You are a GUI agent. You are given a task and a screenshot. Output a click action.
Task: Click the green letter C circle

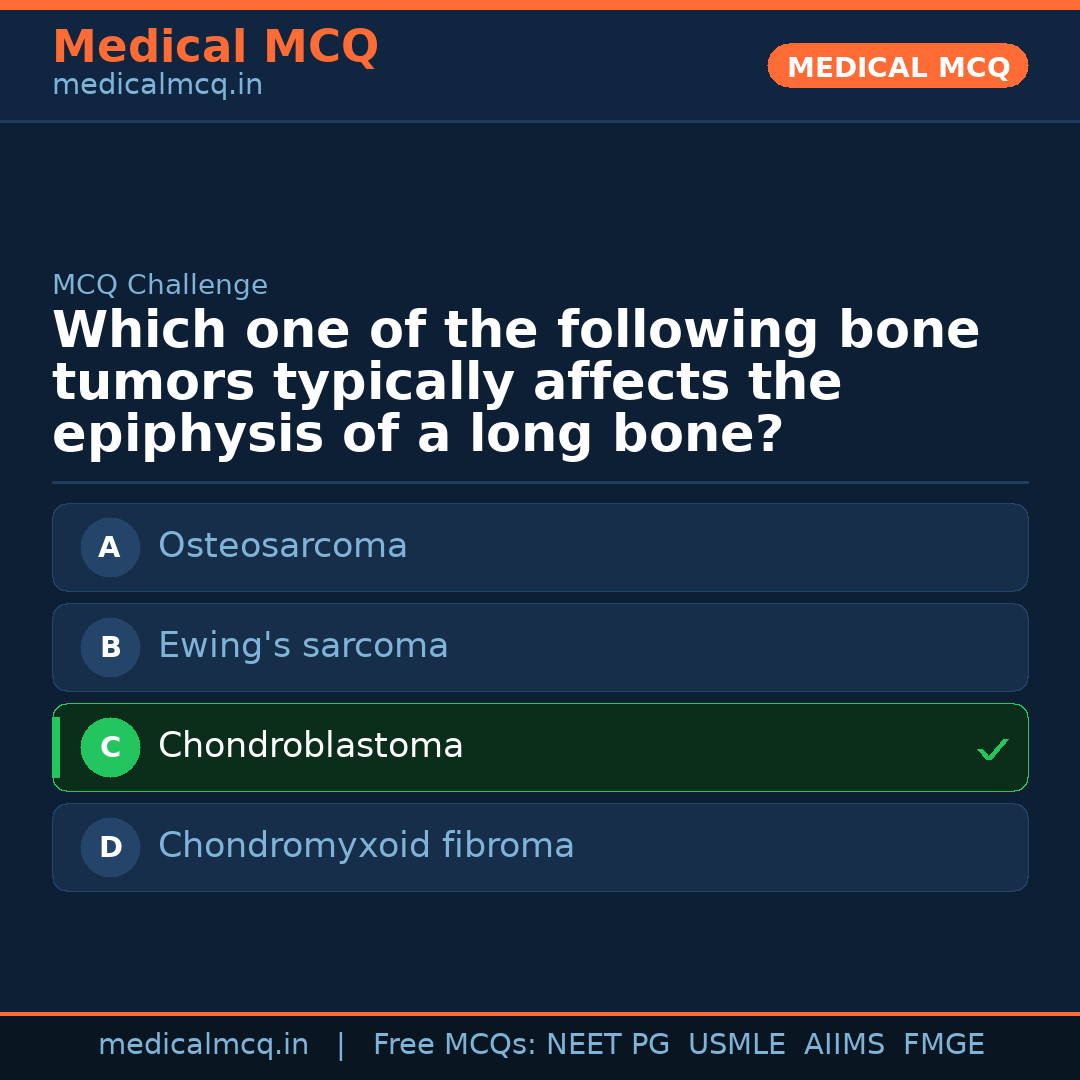(110, 747)
